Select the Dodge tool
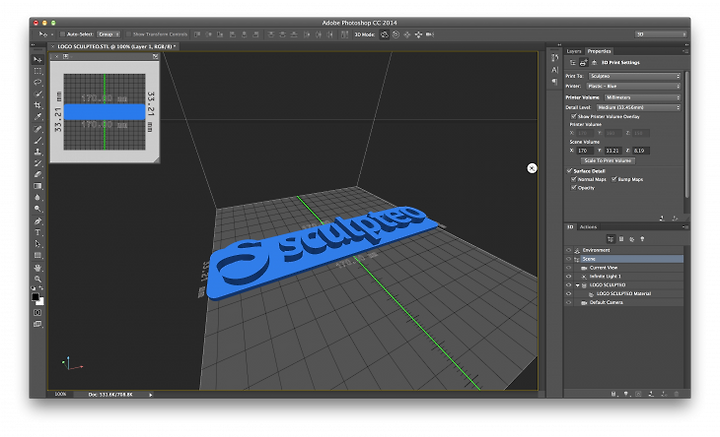Viewport: 720px width, 437px height. tap(38, 209)
